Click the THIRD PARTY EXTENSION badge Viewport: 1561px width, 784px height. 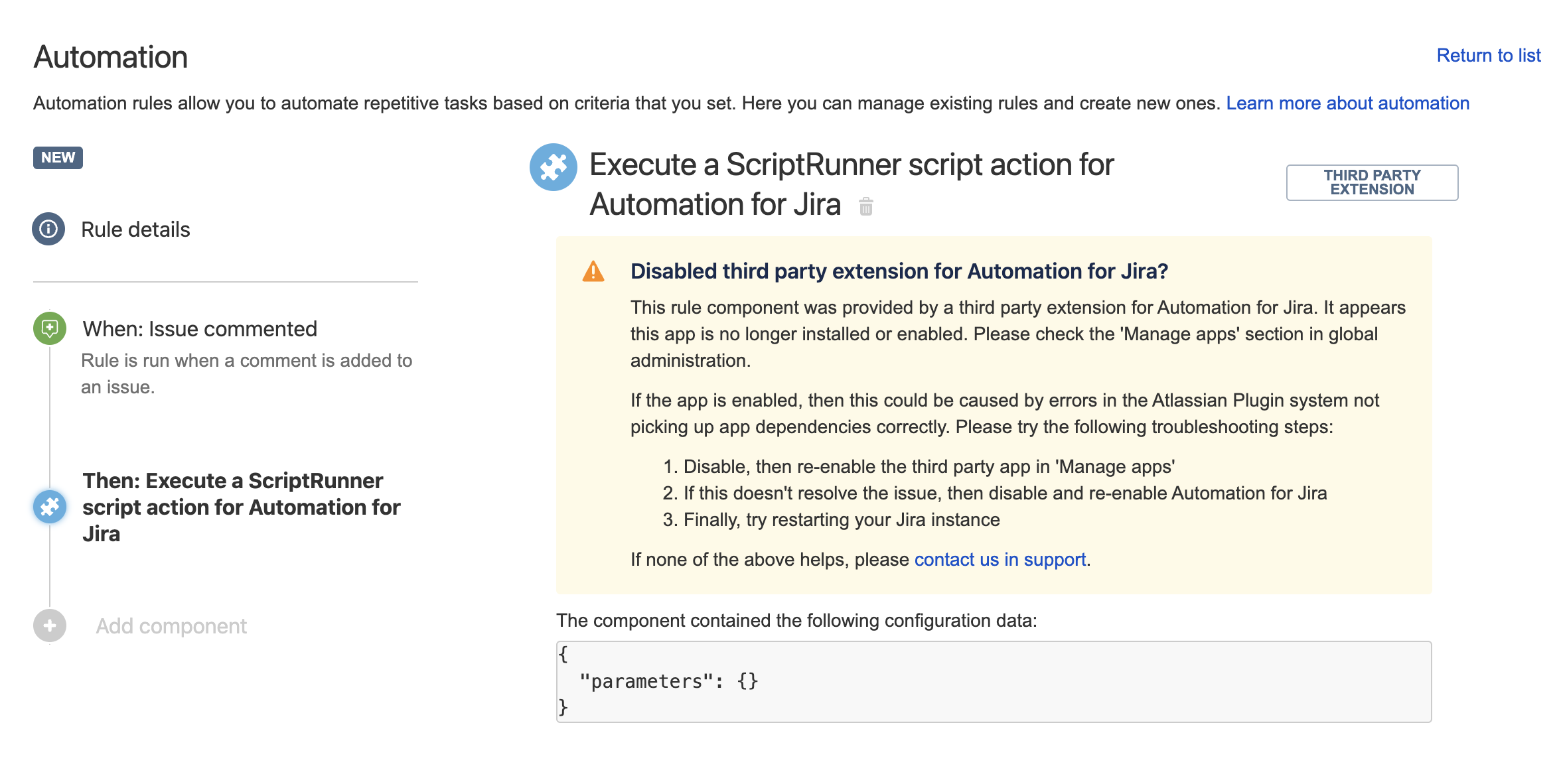(x=1372, y=182)
